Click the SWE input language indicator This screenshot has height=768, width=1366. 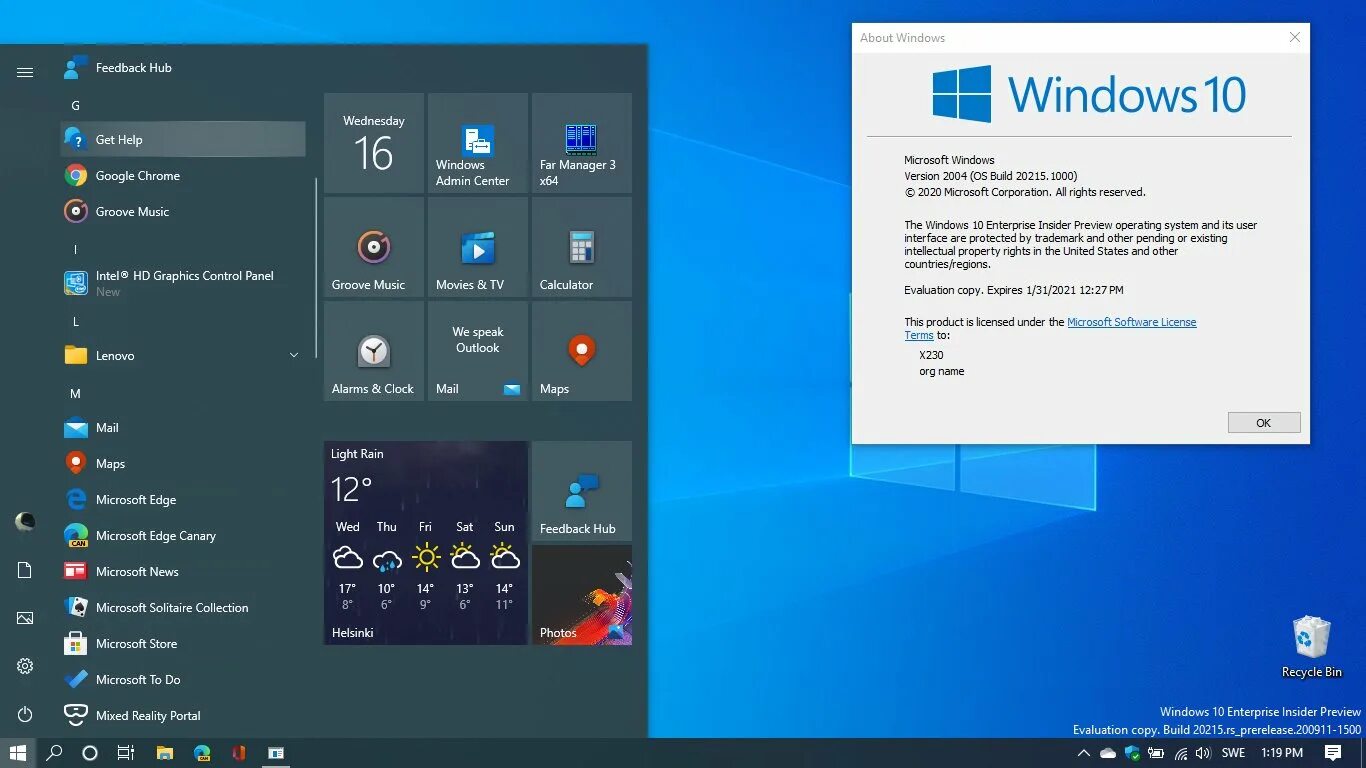point(1233,753)
